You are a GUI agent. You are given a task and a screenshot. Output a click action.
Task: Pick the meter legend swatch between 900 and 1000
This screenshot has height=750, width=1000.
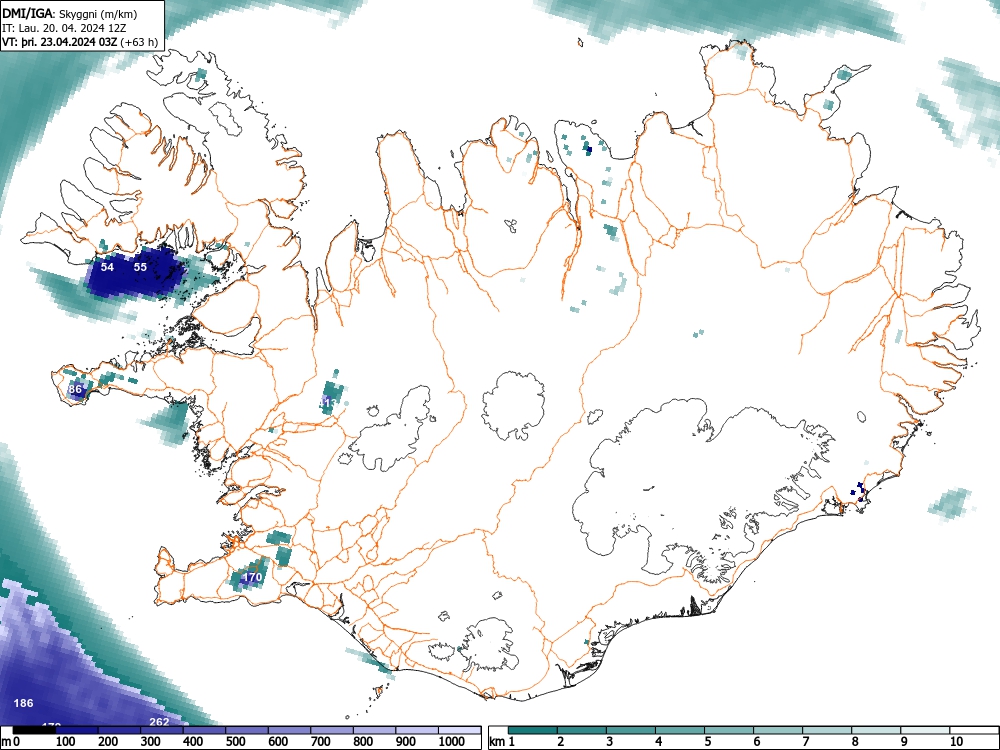(x=417, y=730)
